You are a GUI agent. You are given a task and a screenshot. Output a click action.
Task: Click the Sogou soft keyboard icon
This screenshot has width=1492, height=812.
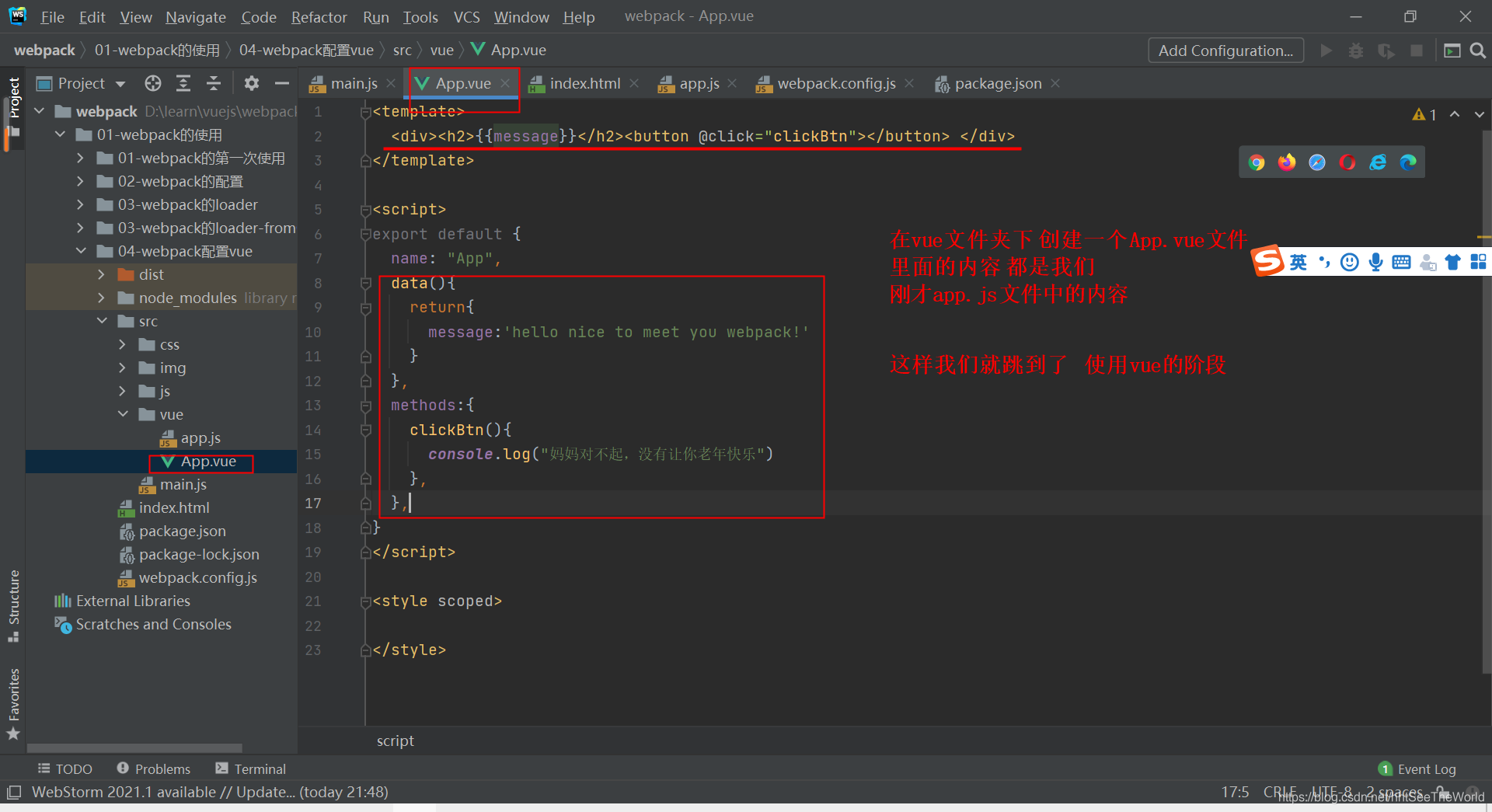click(1401, 262)
